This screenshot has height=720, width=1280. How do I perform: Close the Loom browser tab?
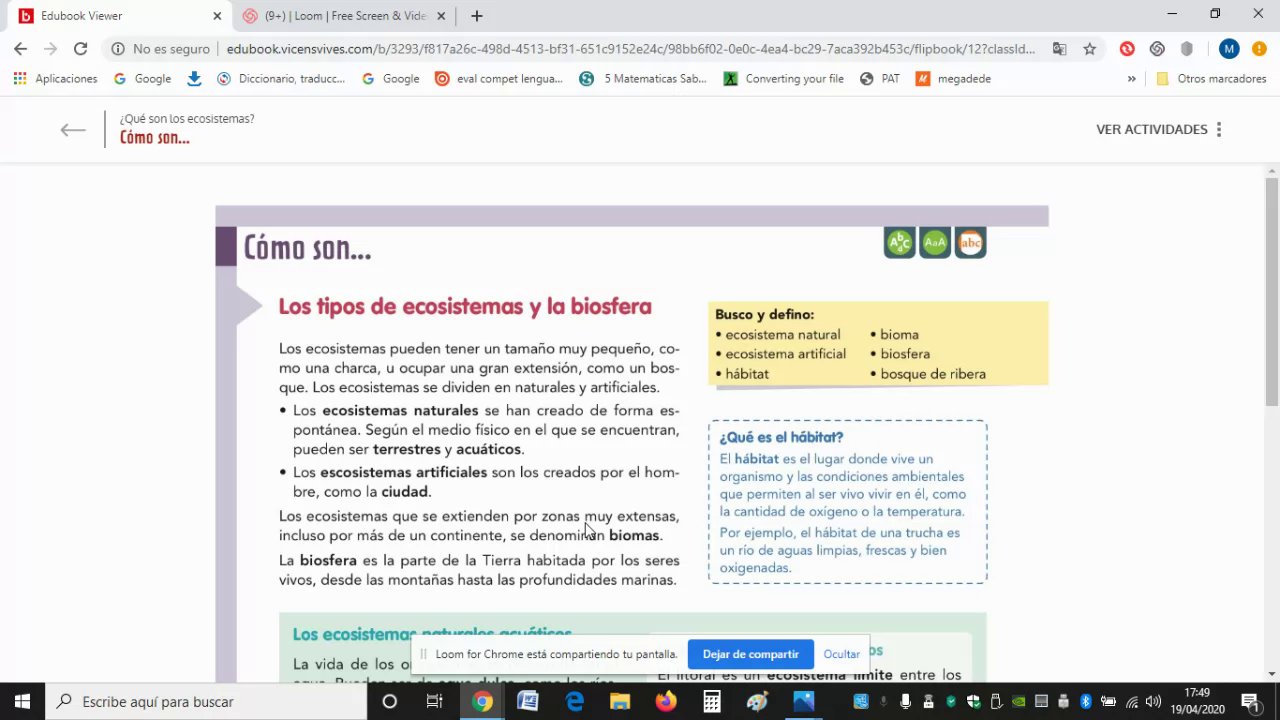442,16
